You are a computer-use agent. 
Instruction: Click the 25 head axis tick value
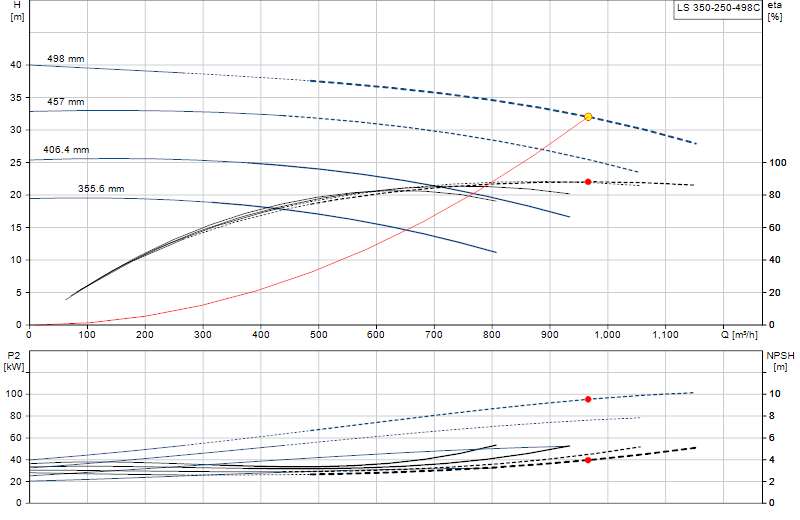click(x=16, y=162)
